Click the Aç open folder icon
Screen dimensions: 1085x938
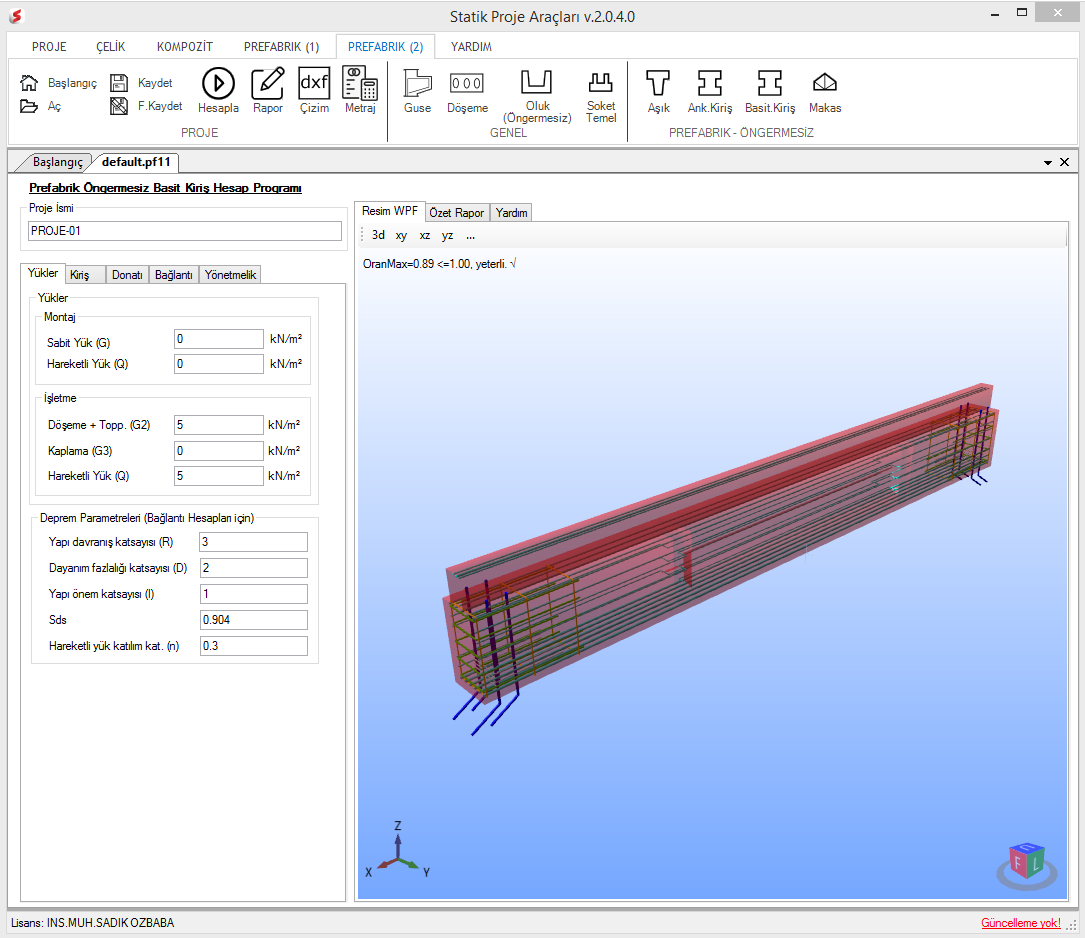point(29,107)
